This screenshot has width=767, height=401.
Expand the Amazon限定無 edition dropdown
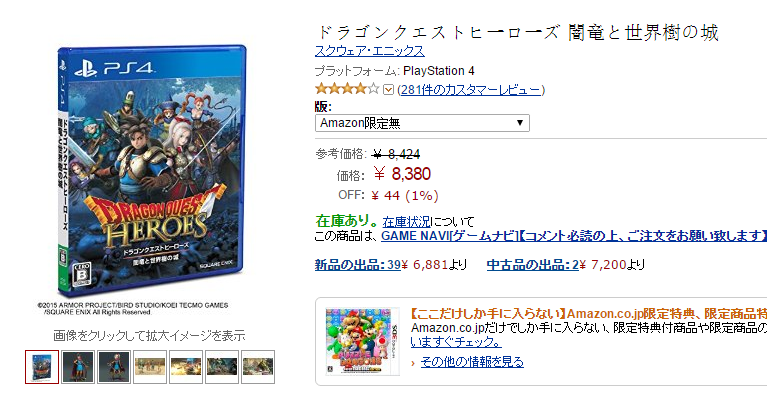pos(422,123)
